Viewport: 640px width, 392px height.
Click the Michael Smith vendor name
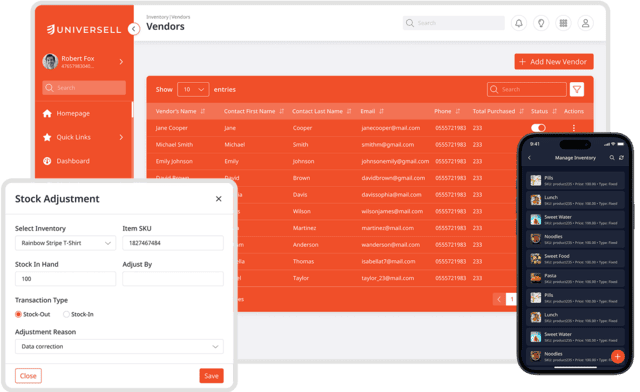point(174,145)
